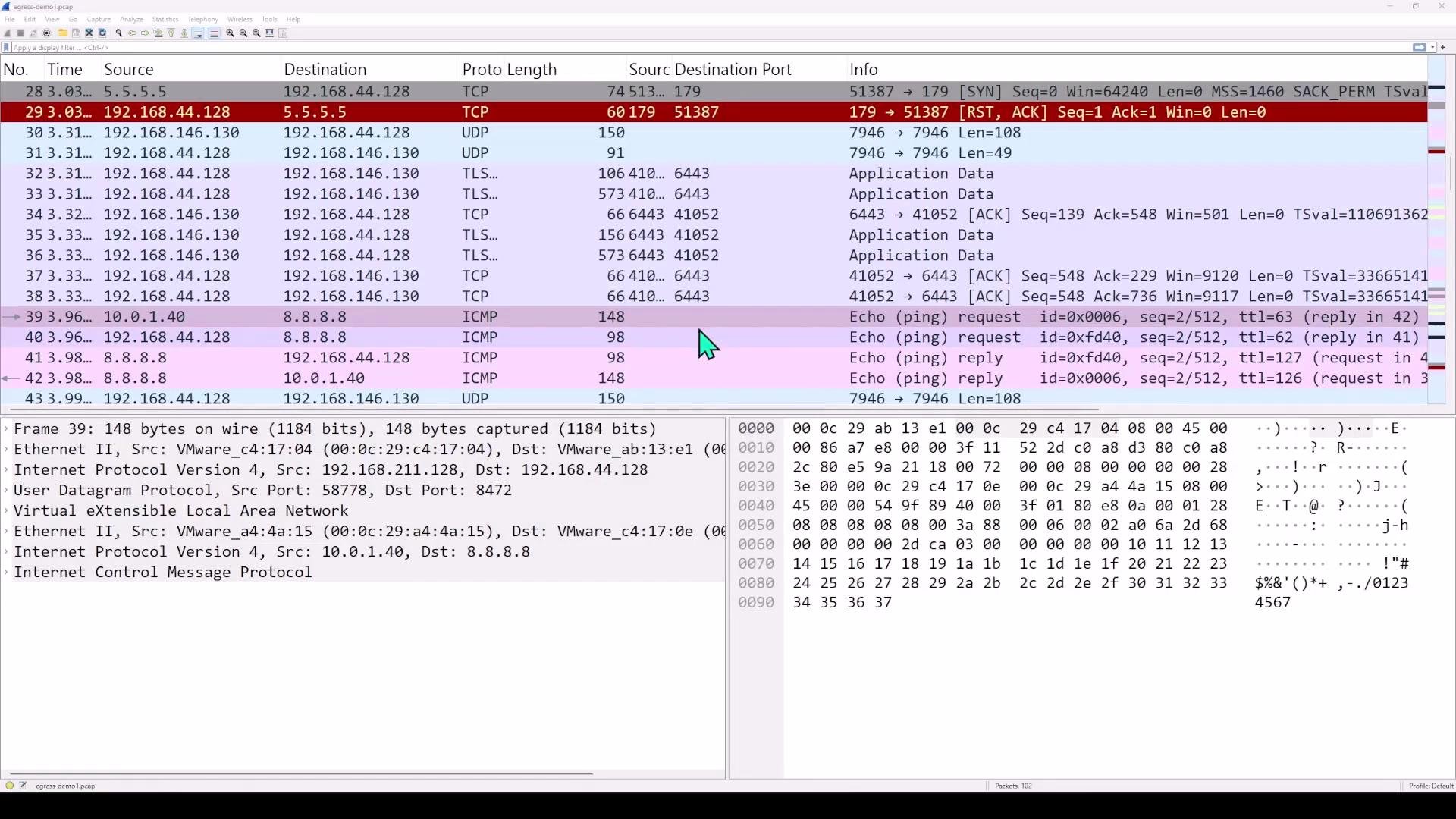Expand Internet Control Message Protocol
The height and width of the screenshot is (819, 1456).
[x=7, y=573]
